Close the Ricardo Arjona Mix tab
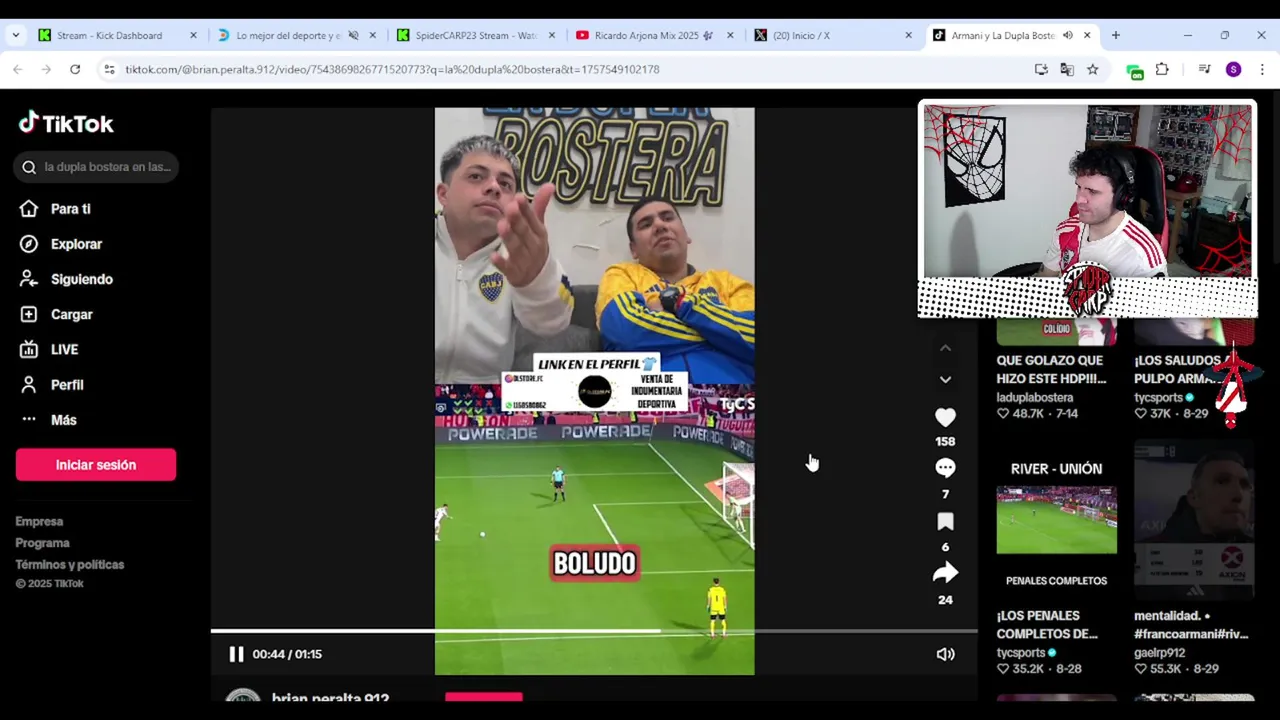This screenshot has width=1280, height=720. point(730,35)
